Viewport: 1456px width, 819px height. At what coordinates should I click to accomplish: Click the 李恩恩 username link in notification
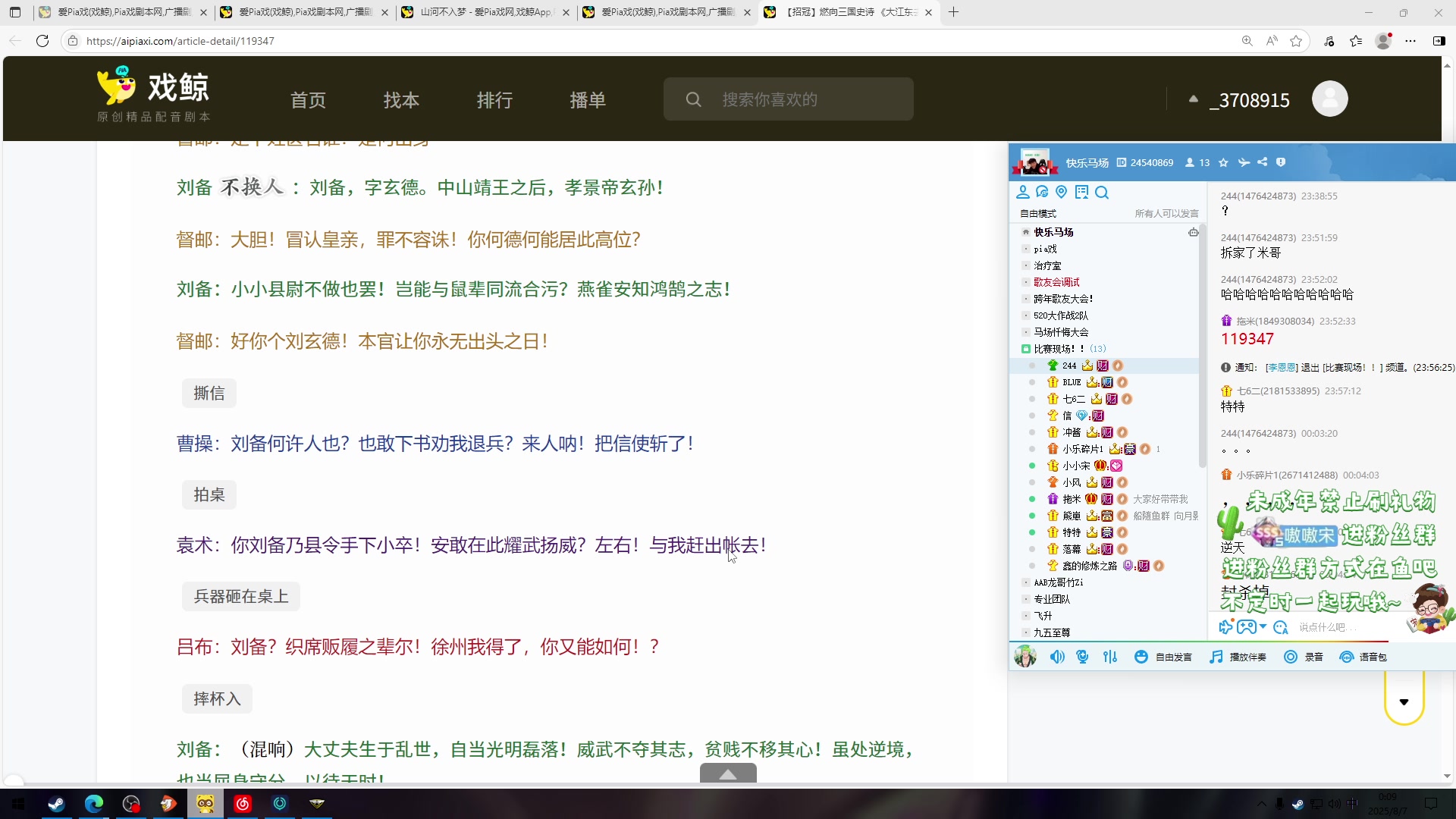[x=1281, y=367]
